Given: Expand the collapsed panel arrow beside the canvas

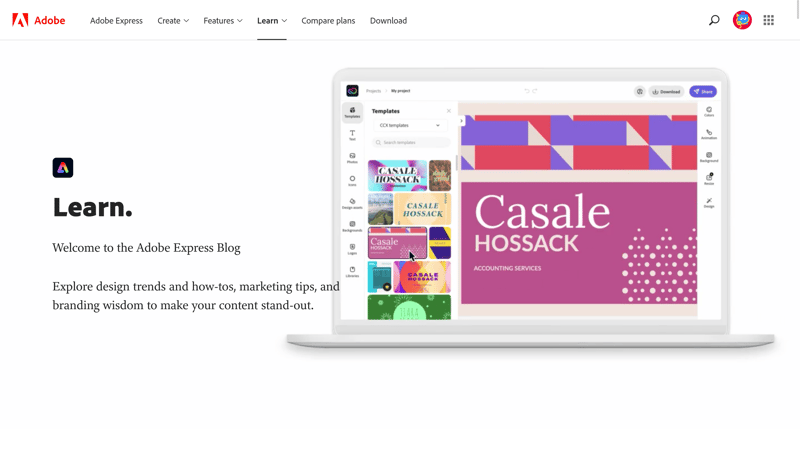Looking at the screenshot, I should click(x=461, y=121).
